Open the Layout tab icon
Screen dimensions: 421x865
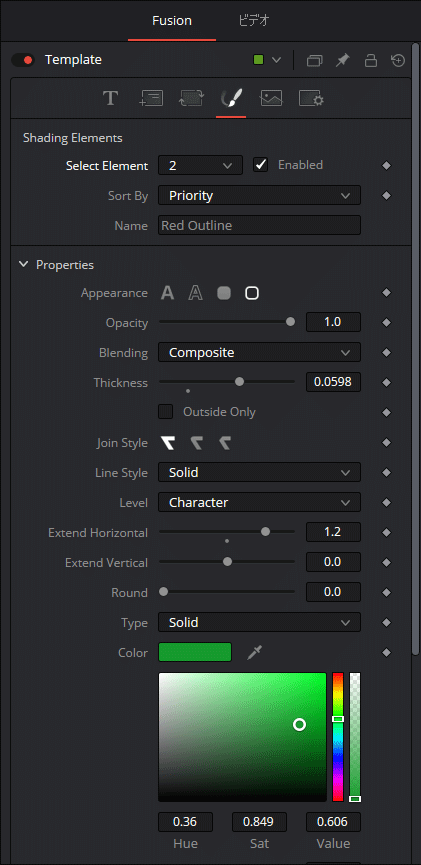(x=151, y=98)
